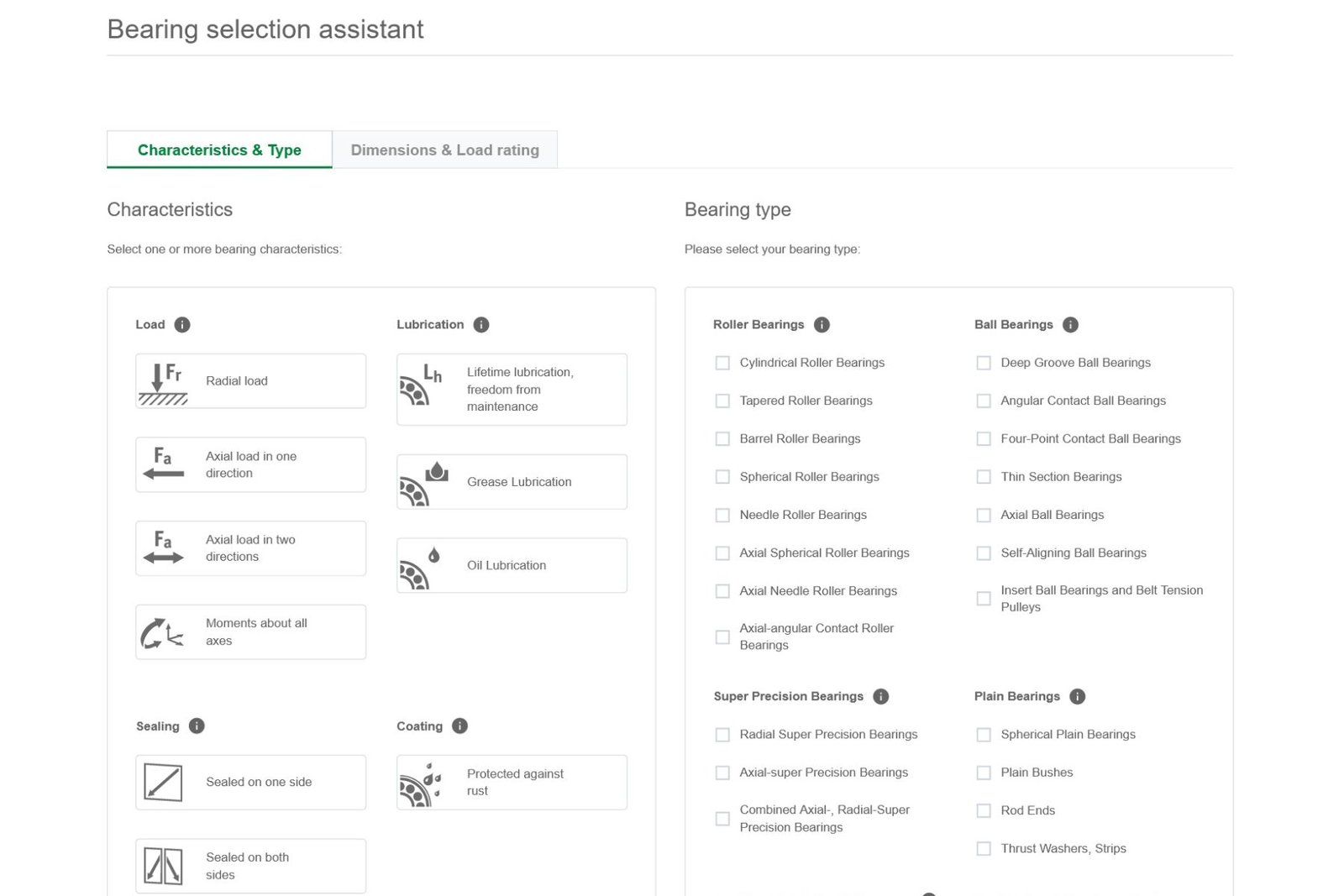Choose the Grease Lubrication icon
Viewport: 1344px width, 896px height.
[x=424, y=483]
